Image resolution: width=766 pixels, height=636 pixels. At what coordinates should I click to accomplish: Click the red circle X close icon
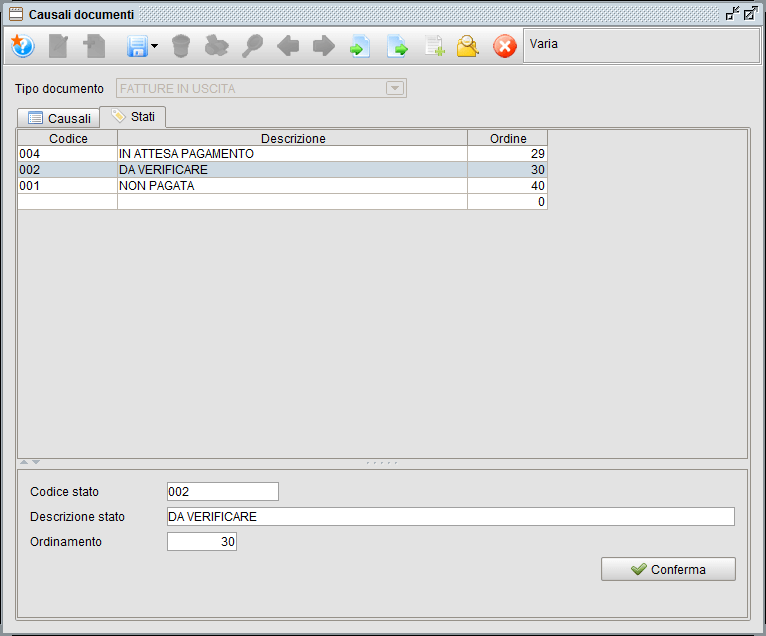click(x=505, y=46)
